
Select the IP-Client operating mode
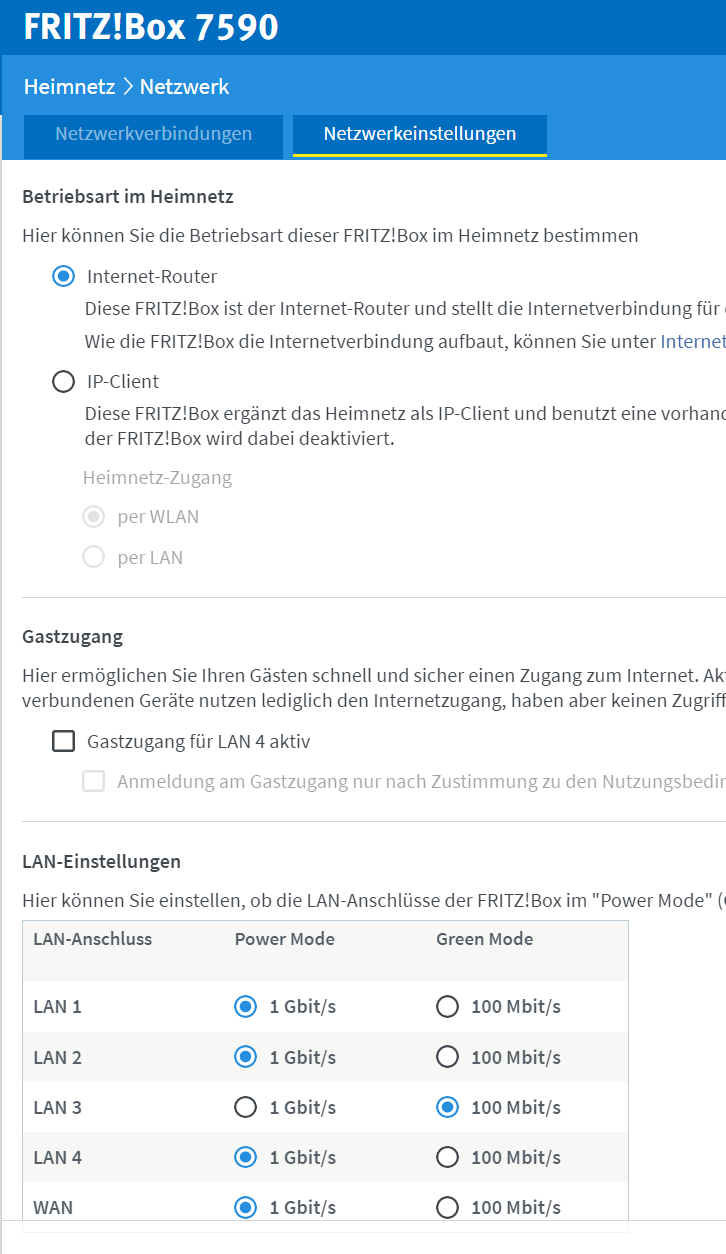(64, 381)
